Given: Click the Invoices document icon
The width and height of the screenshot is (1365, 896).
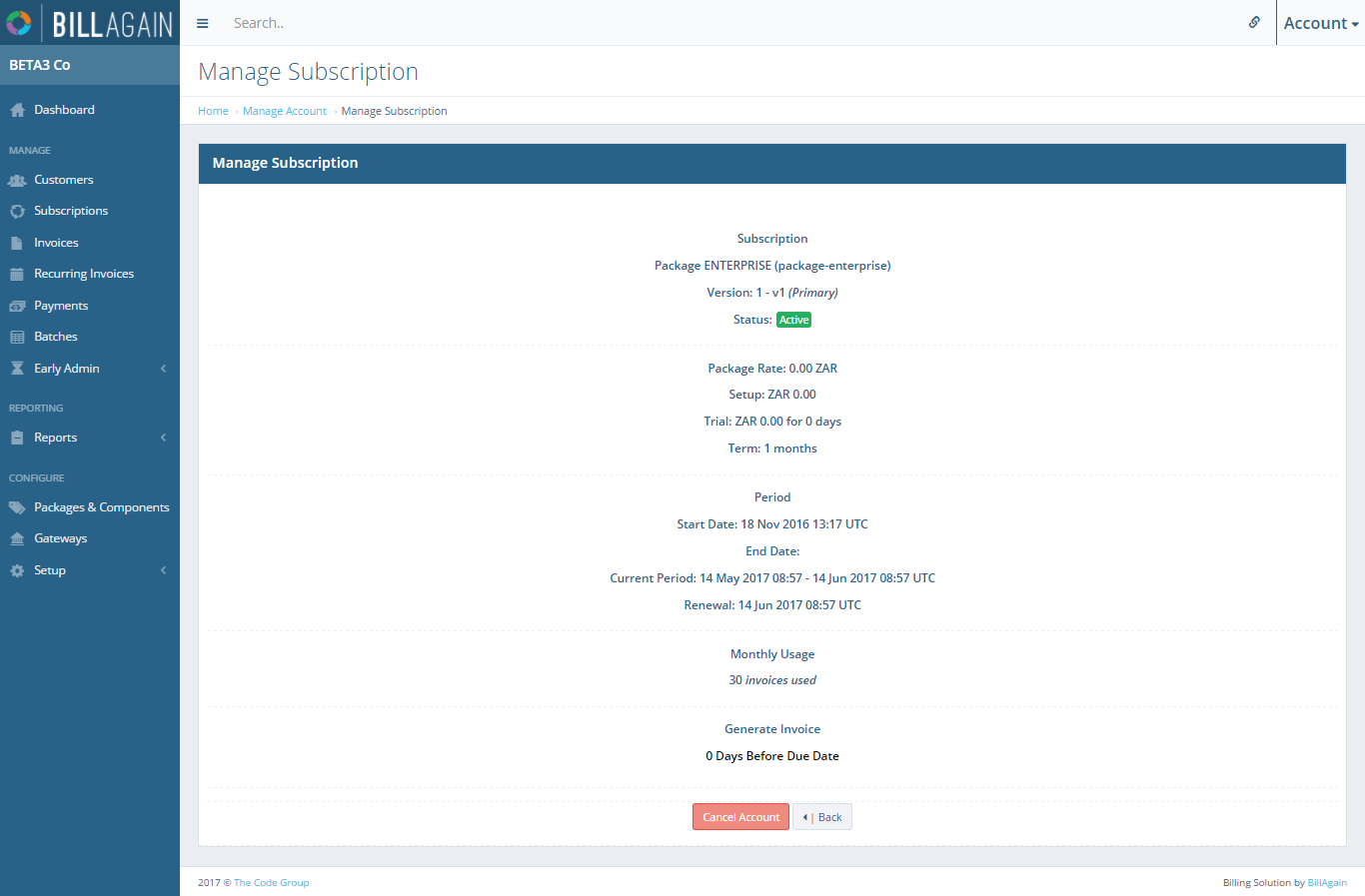Looking at the screenshot, I should pos(16,243).
